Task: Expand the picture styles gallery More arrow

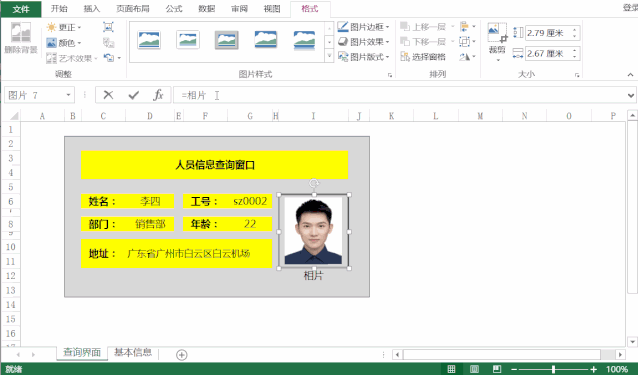Action: point(329,56)
